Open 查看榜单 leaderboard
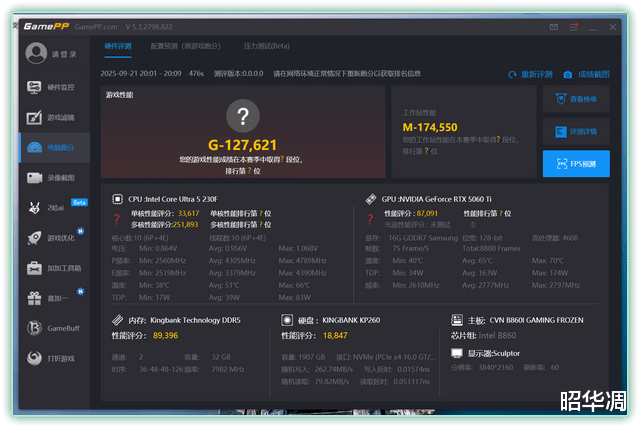The height and width of the screenshot is (428, 640). click(576, 99)
